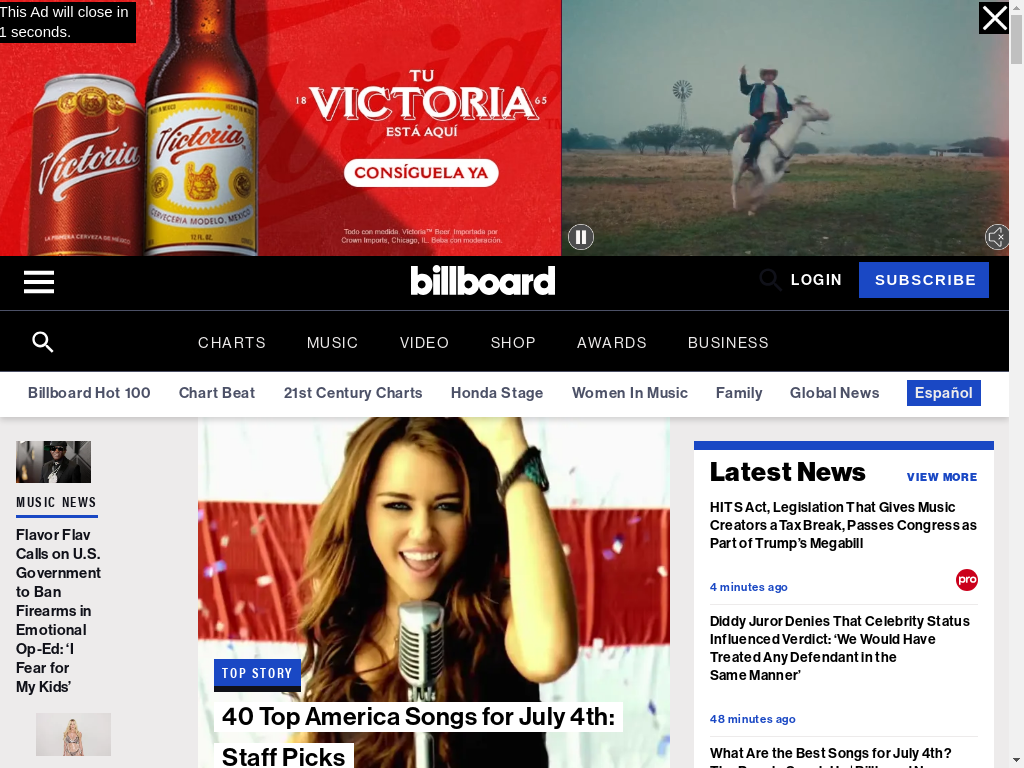This screenshot has height=768, width=1024.
Task: Click the TOP STORY badge
Action: click(257, 673)
